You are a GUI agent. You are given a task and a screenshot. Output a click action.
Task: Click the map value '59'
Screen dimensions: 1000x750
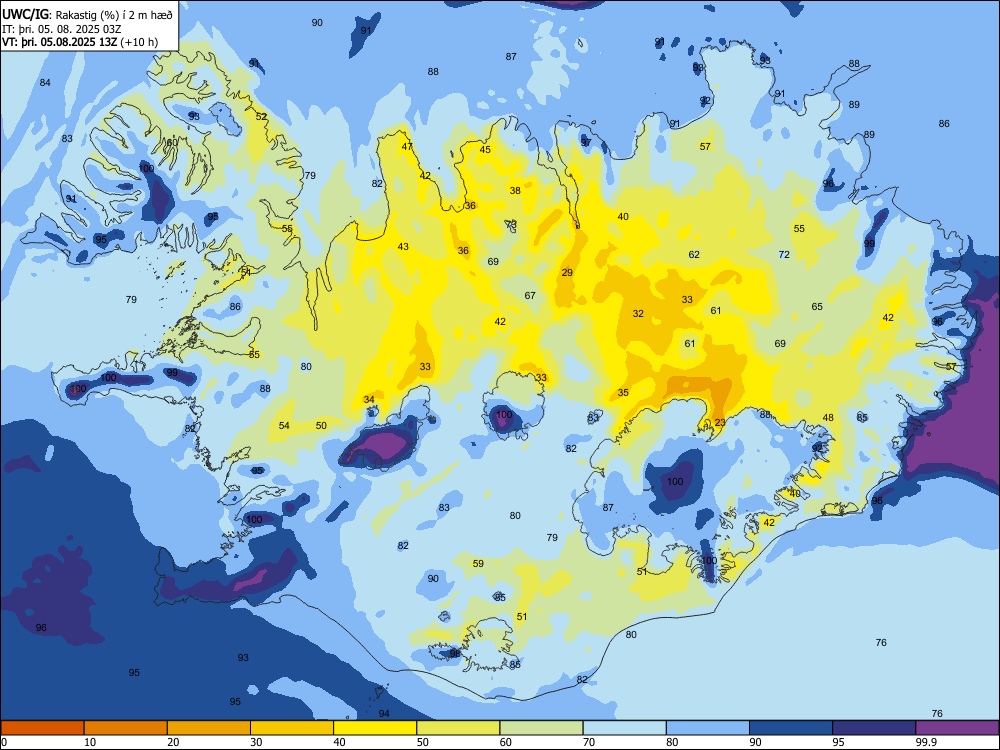pyautogui.click(x=478, y=563)
